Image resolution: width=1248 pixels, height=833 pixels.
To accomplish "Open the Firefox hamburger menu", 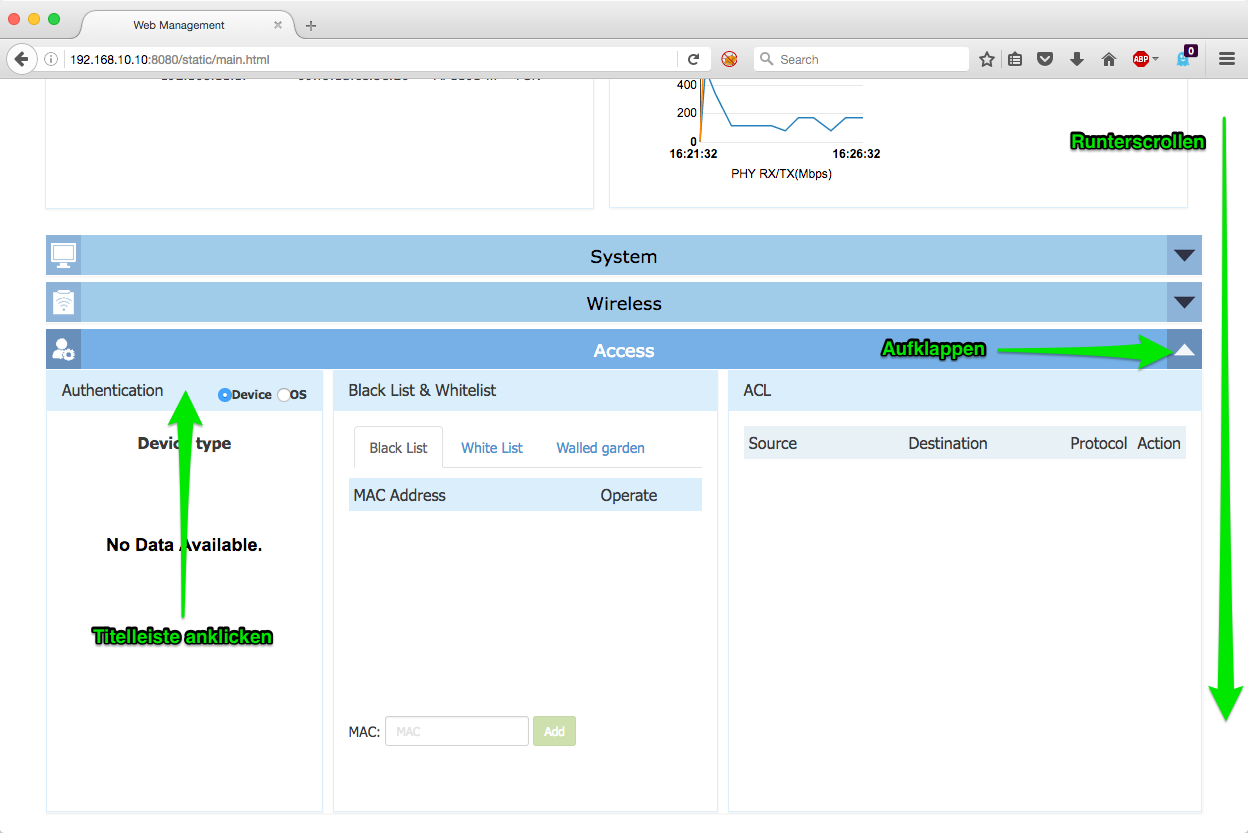I will pyautogui.click(x=1227, y=60).
